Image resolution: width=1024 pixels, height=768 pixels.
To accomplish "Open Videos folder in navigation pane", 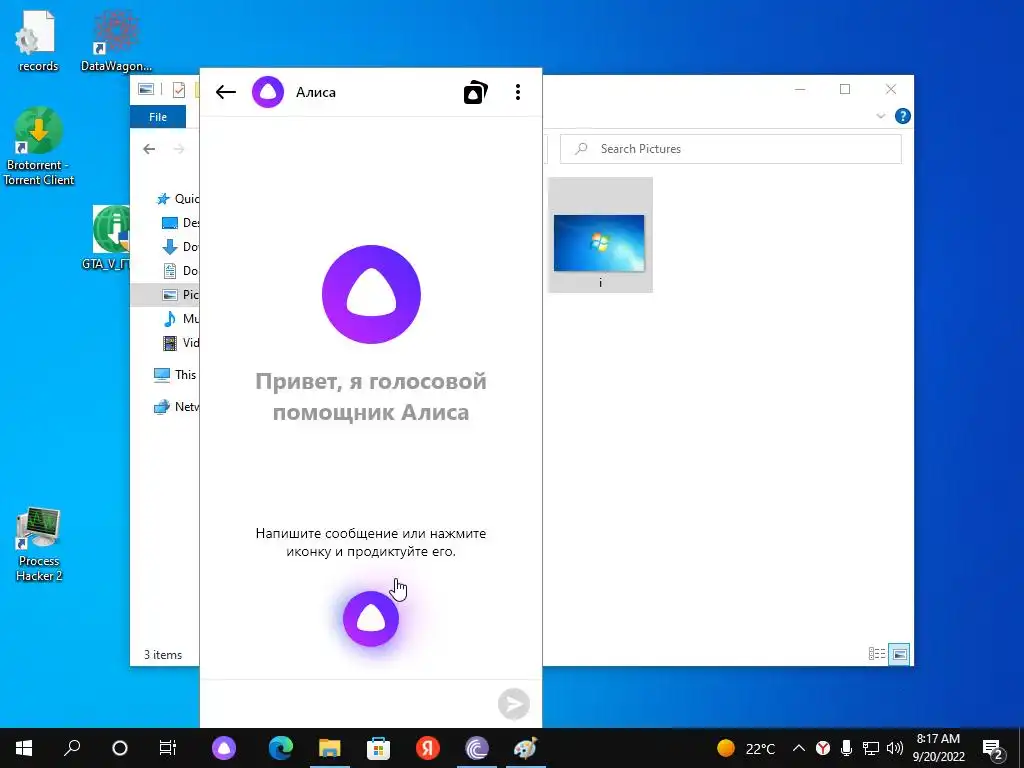I will [180, 343].
